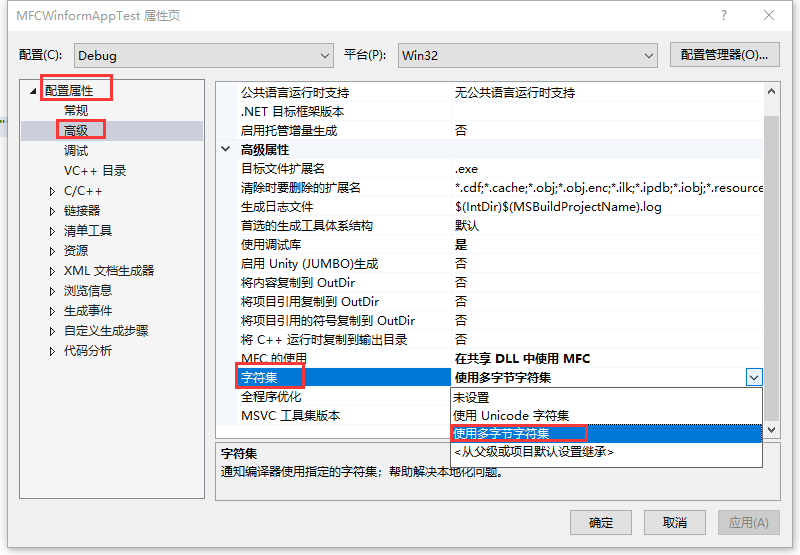Click 在共享 DLL 中使用 MFC value
Viewport: 800px width, 555px height.
[522, 359]
